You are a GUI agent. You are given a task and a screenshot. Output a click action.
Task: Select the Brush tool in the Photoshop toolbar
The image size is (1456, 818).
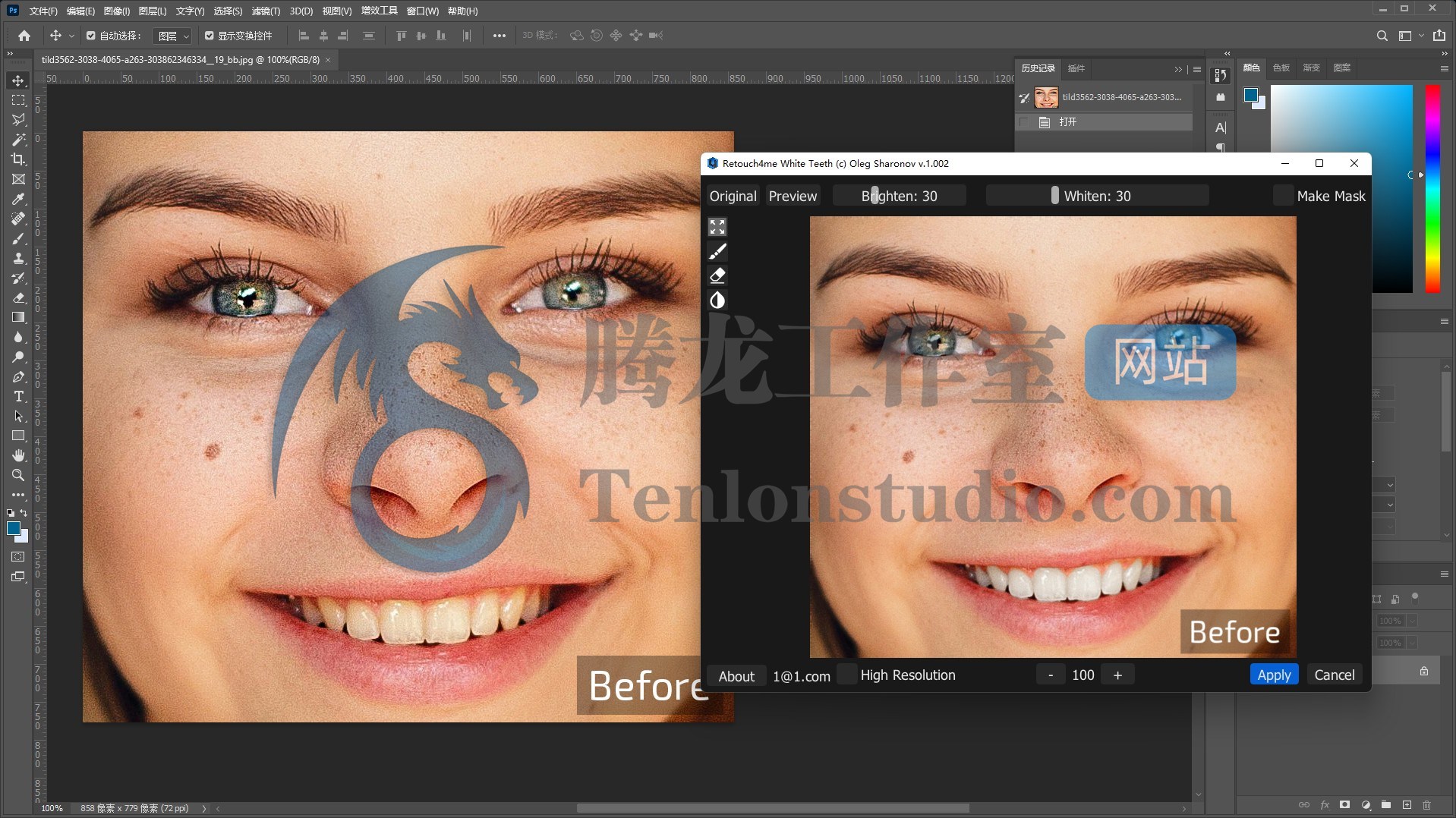pos(18,238)
